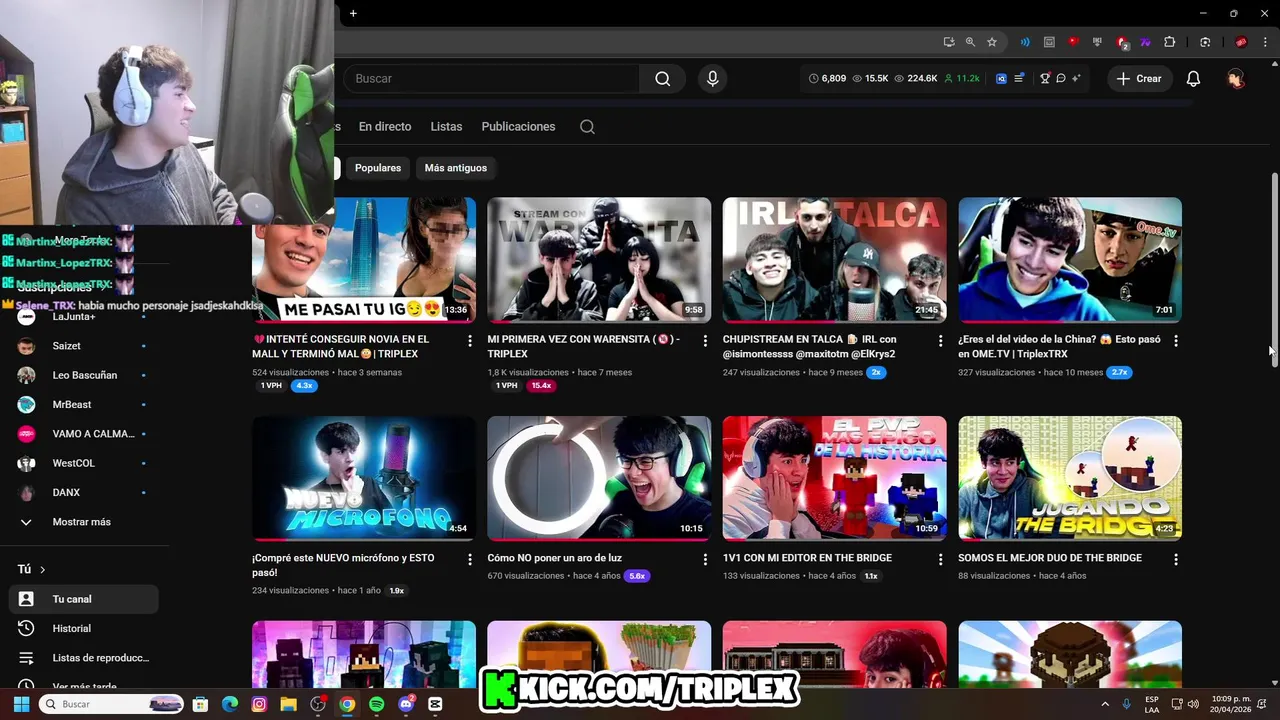Open Discord from taskbar
1280x720 pixels.
pyautogui.click(x=406, y=704)
